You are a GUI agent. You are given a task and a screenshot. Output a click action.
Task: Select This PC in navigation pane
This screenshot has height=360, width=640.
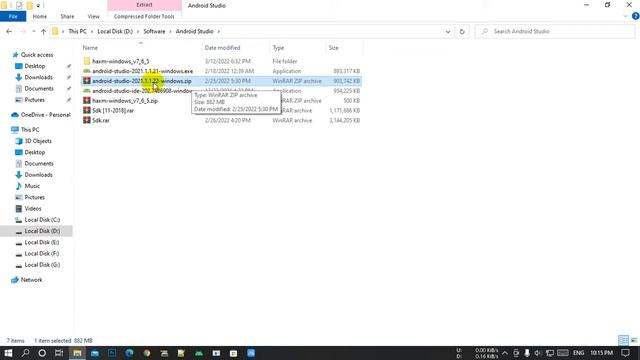coord(30,129)
